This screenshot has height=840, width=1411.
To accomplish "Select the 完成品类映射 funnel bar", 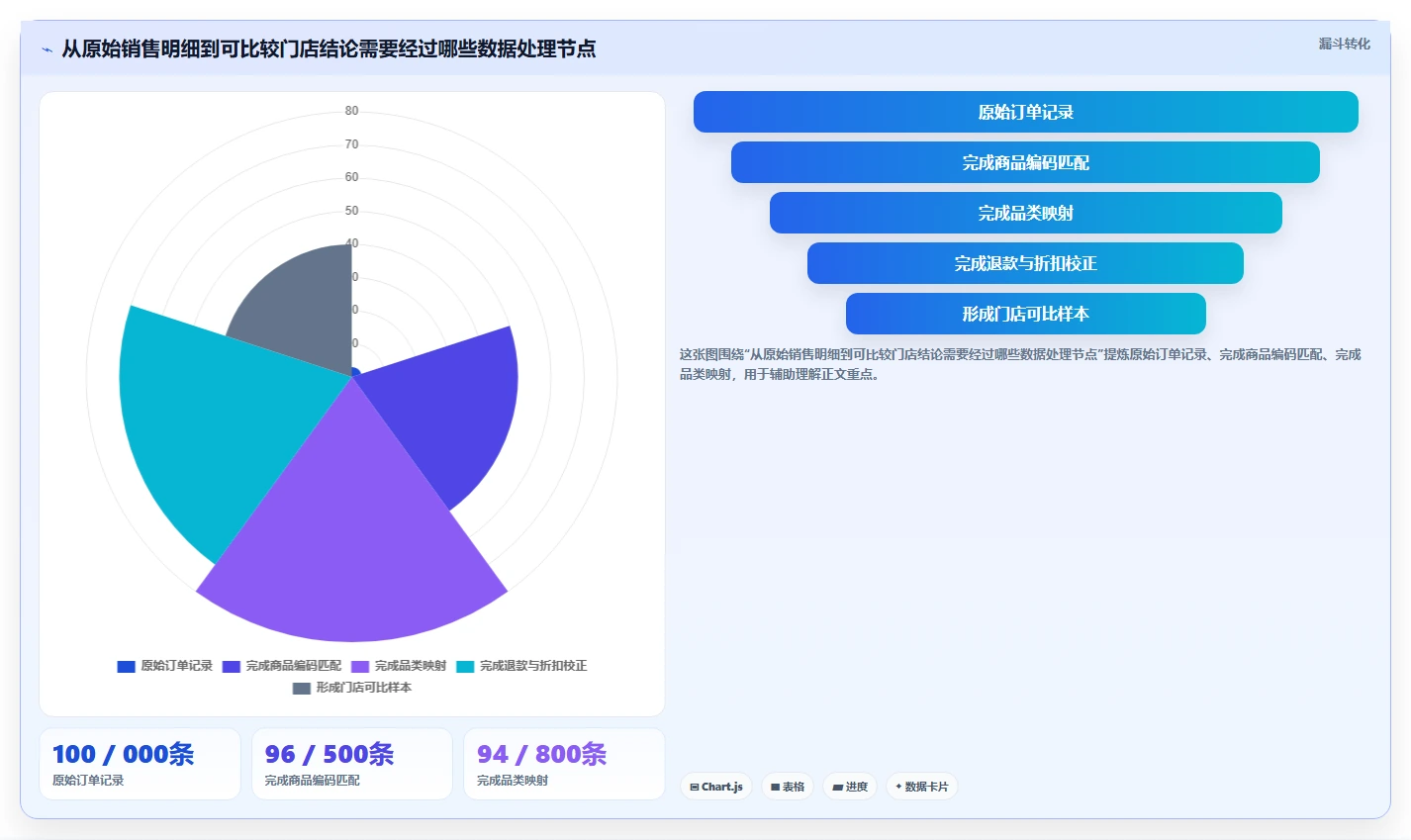I will tap(1025, 213).
